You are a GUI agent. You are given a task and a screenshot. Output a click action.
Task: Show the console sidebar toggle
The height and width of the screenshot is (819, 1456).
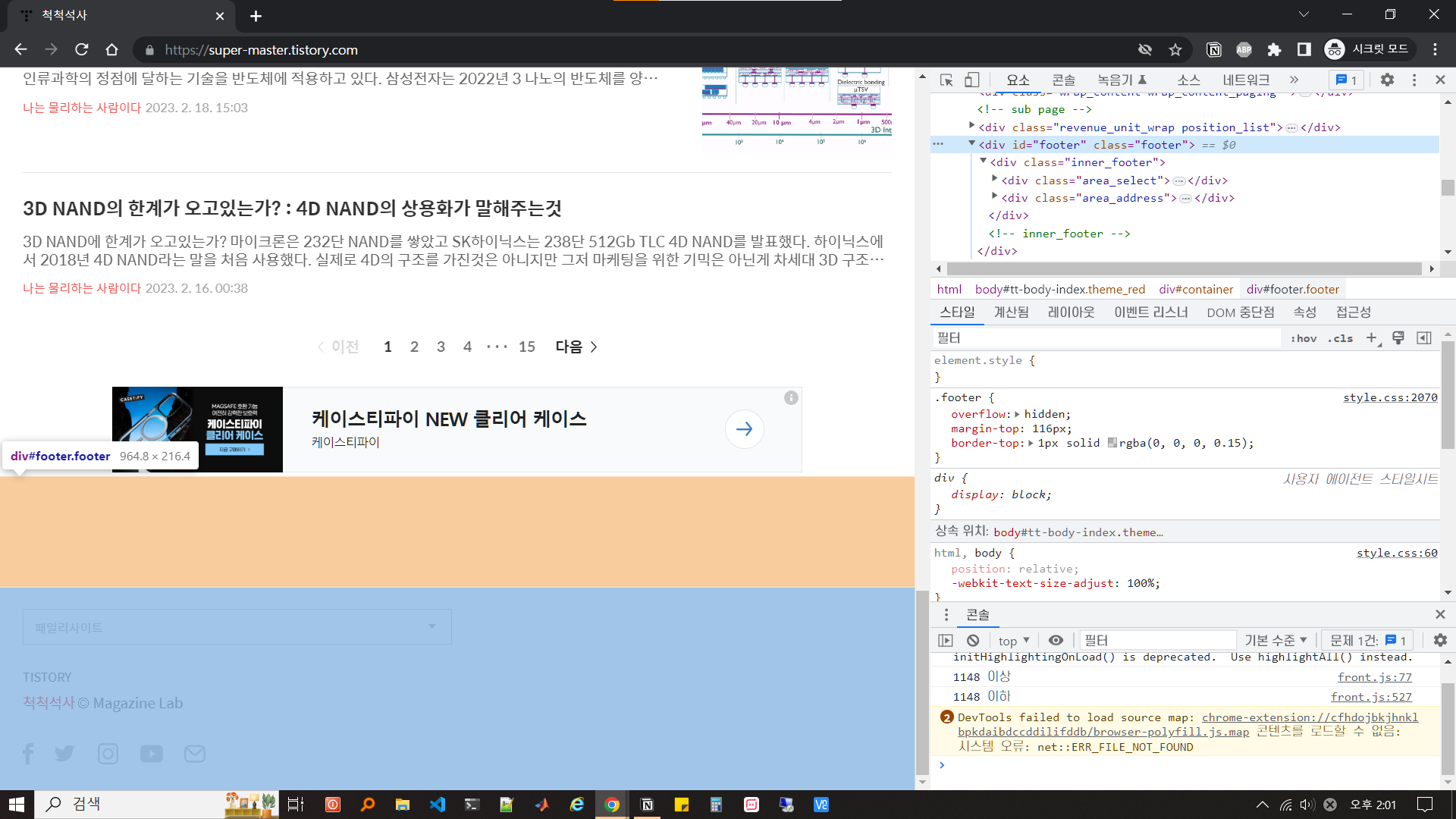click(x=946, y=640)
